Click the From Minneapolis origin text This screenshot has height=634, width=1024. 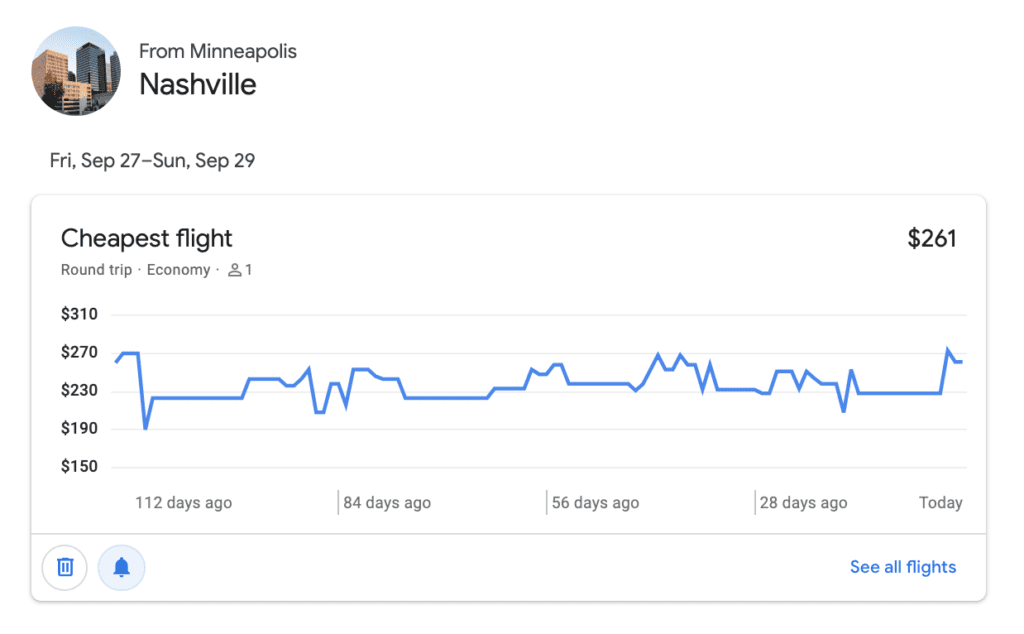(x=218, y=51)
